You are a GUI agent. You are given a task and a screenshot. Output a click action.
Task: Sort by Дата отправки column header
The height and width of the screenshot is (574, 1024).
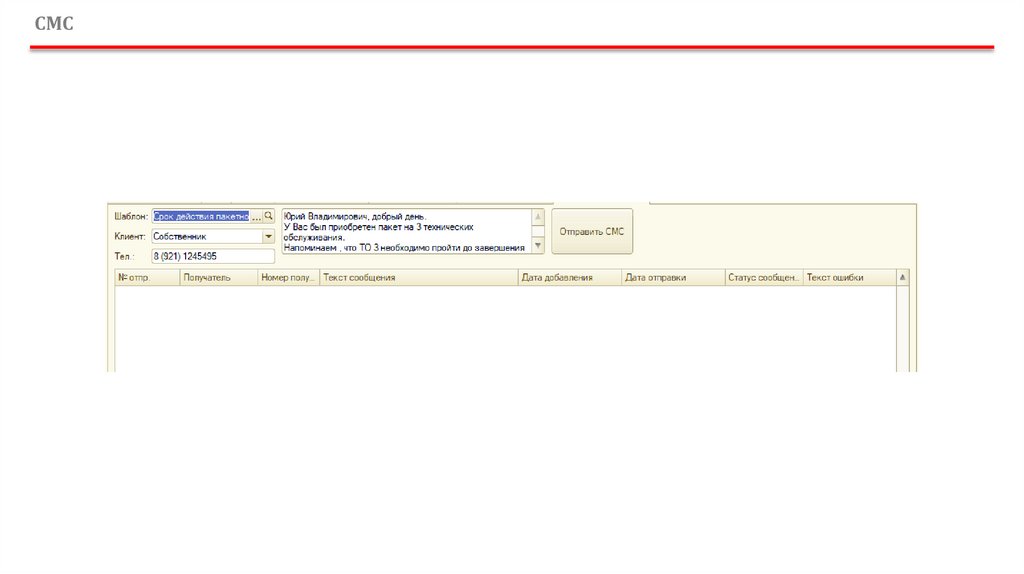pos(673,278)
